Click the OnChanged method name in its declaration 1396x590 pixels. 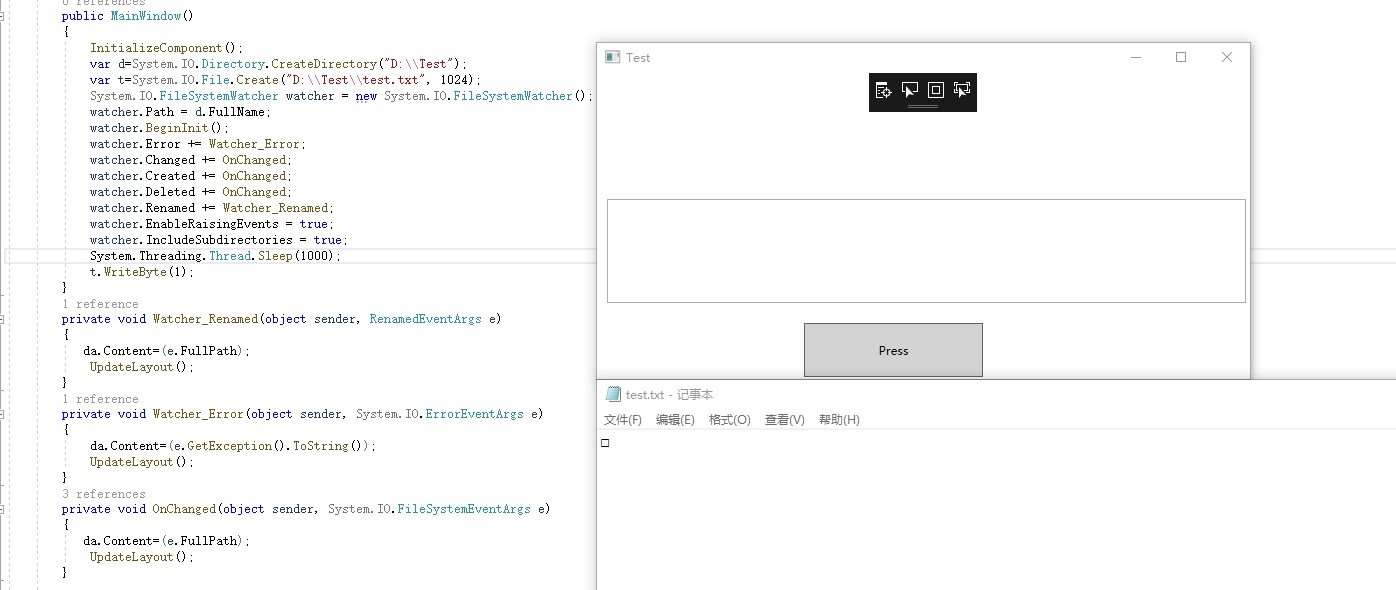(x=184, y=509)
